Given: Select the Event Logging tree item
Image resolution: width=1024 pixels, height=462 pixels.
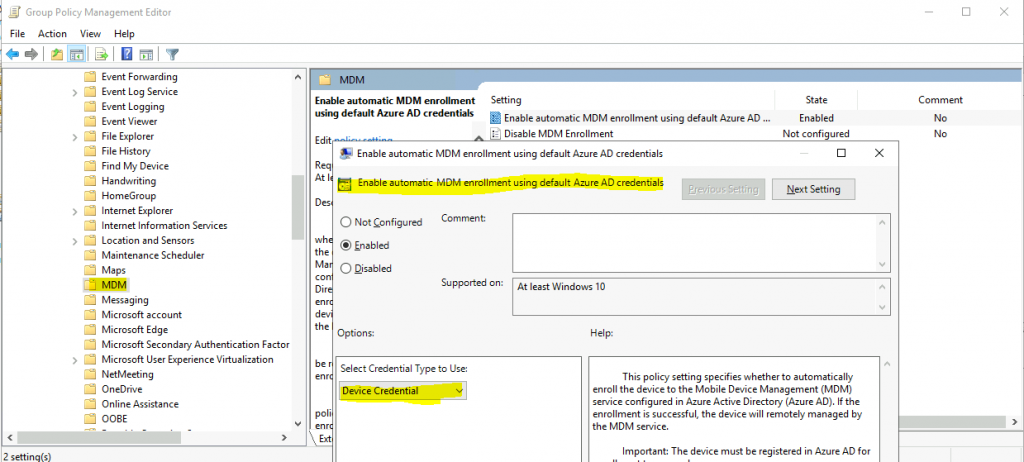Looking at the screenshot, I should 133,107.
